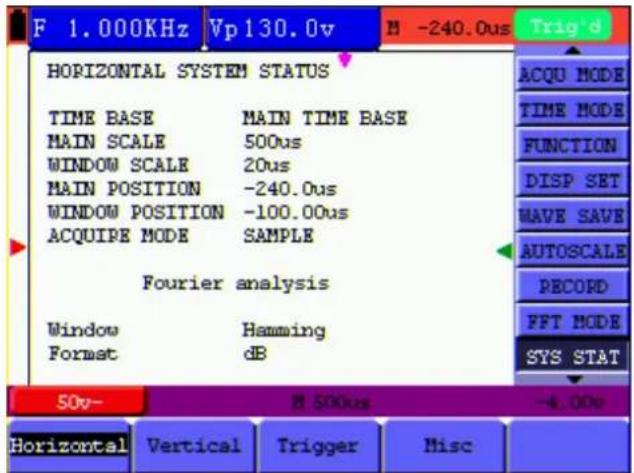
Task: Click the ACQUIRE MODE label
Action: coord(118,236)
